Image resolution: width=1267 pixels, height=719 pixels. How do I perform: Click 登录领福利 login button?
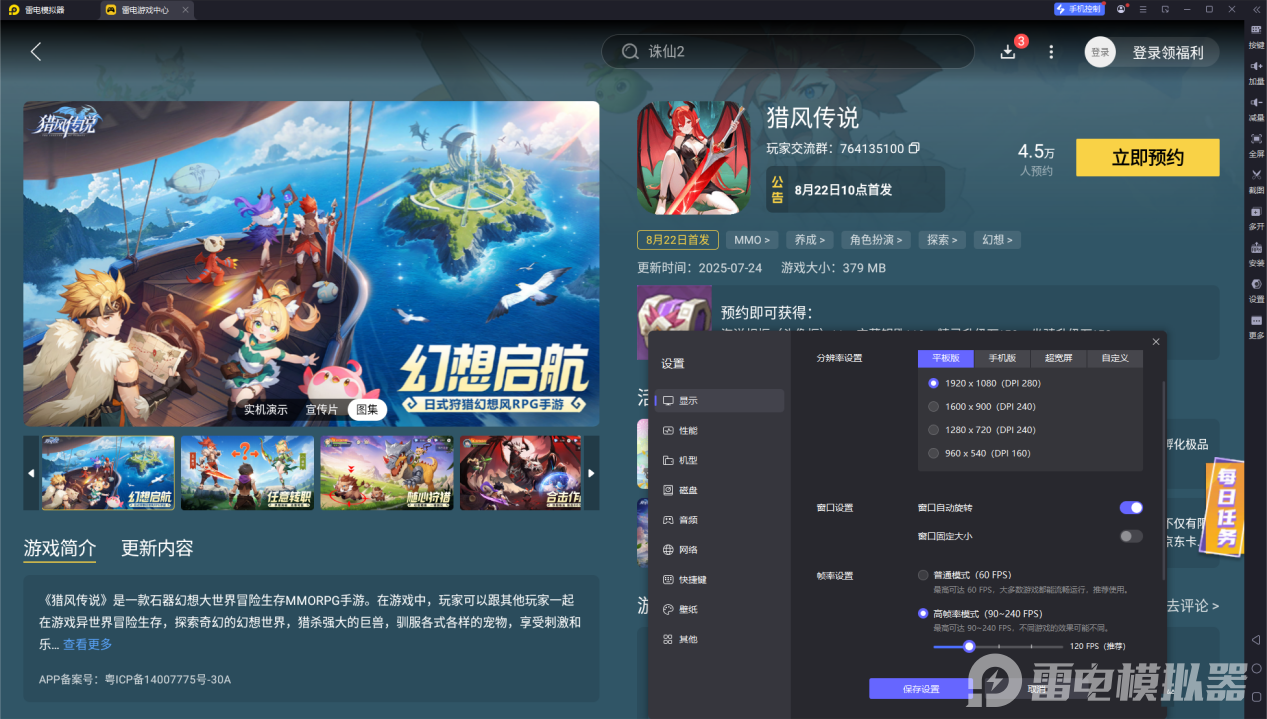[1153, 52]
